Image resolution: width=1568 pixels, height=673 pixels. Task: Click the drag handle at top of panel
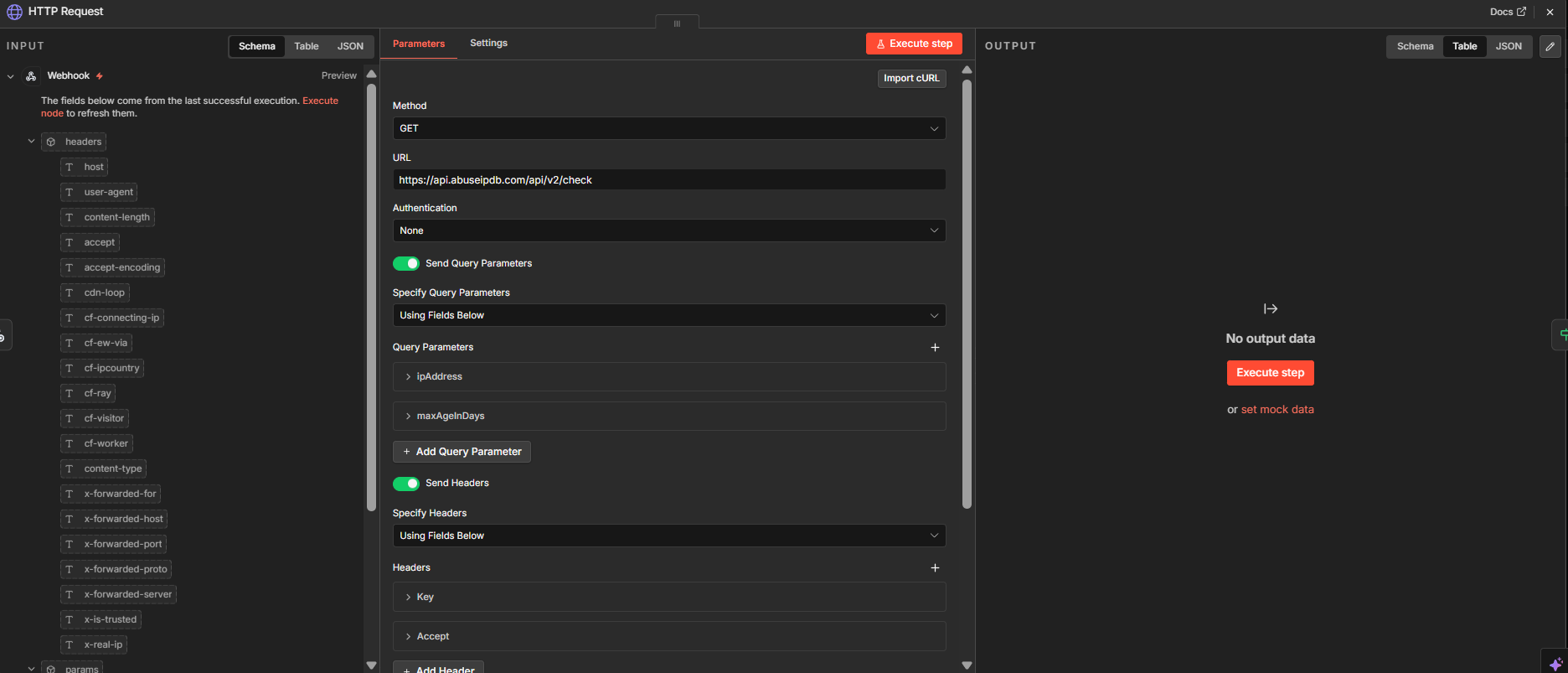[677, 23]
